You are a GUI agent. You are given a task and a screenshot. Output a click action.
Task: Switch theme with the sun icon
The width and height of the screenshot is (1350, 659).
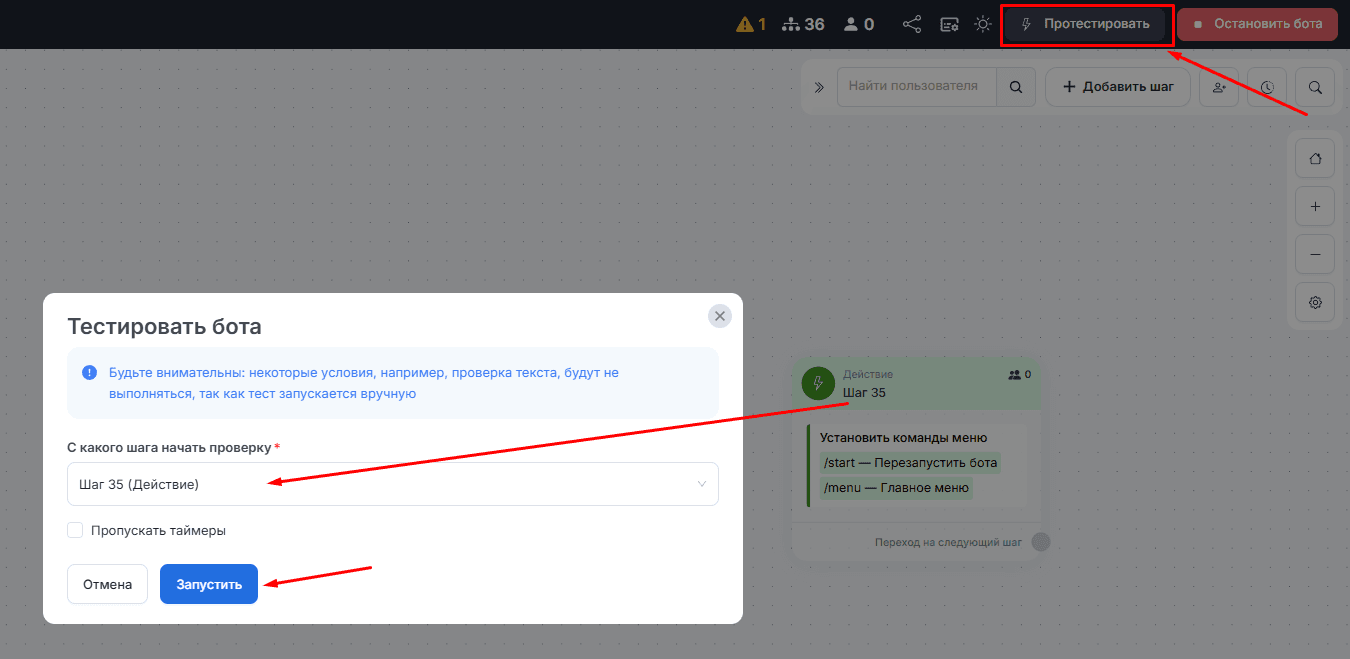983,24
